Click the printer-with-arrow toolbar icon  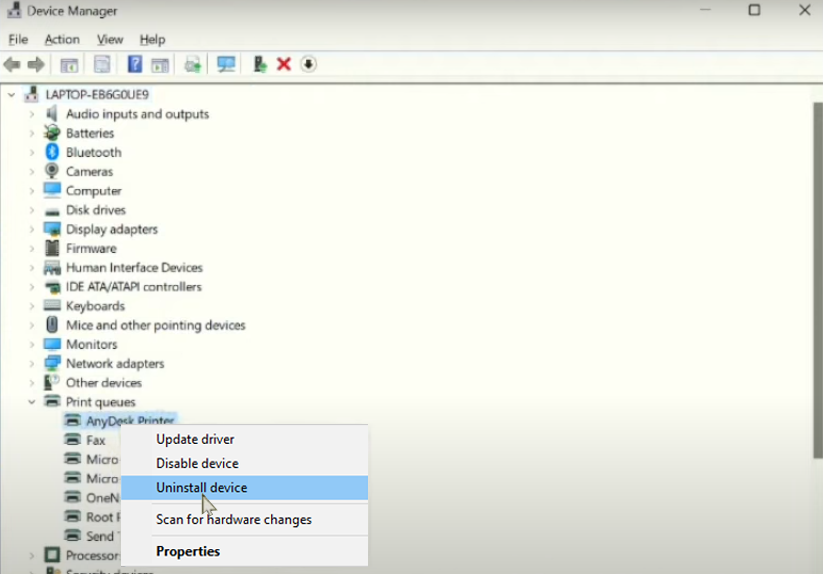pos(193,65)
